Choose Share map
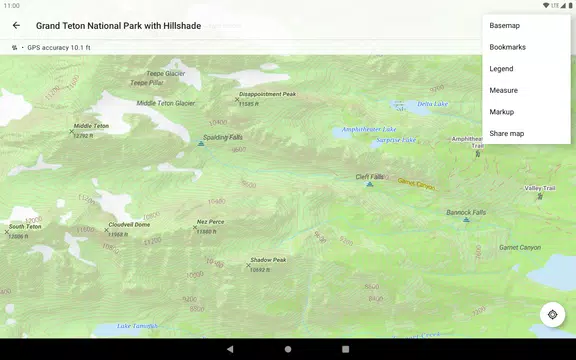Screen dimensions: 576x360 tap(526, 133)
